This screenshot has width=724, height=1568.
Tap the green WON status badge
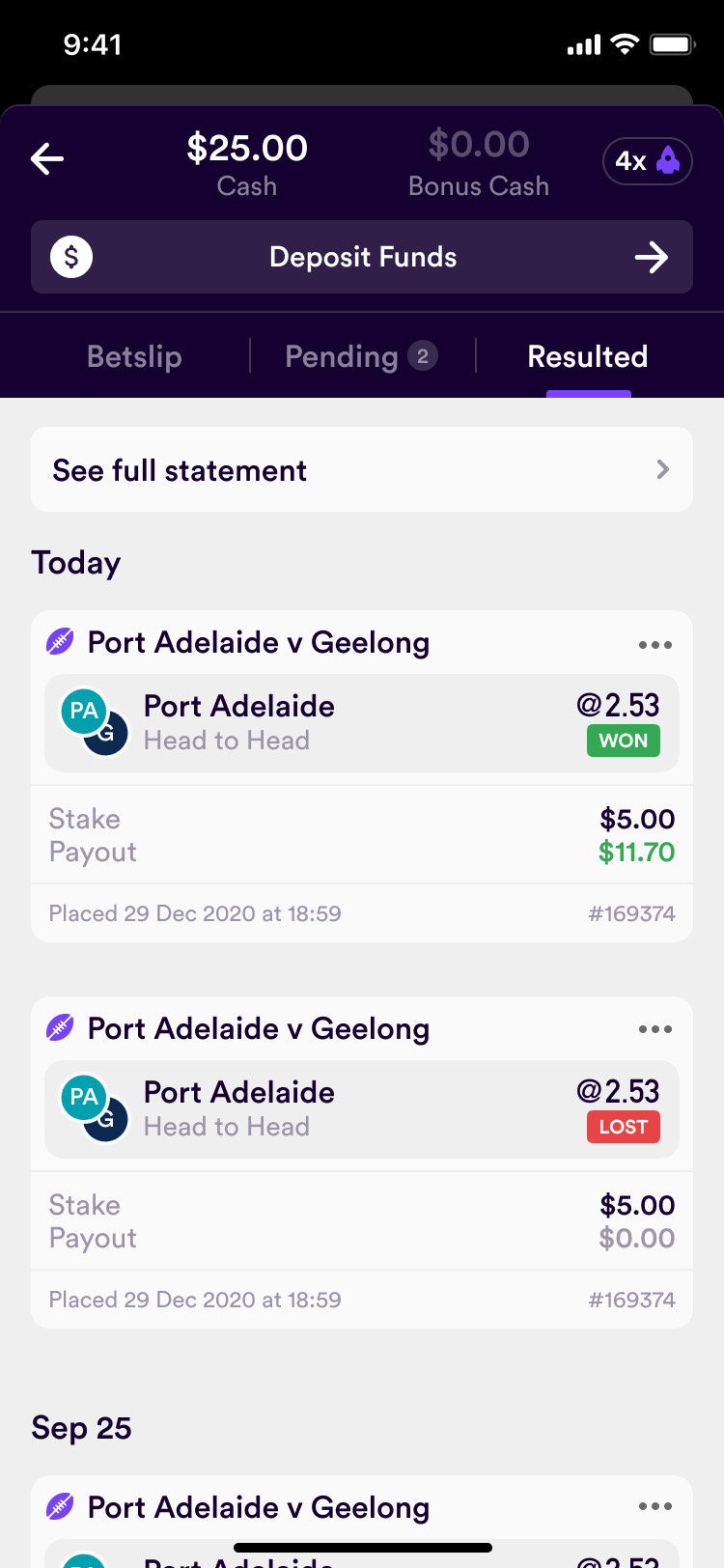click(624, 741)
